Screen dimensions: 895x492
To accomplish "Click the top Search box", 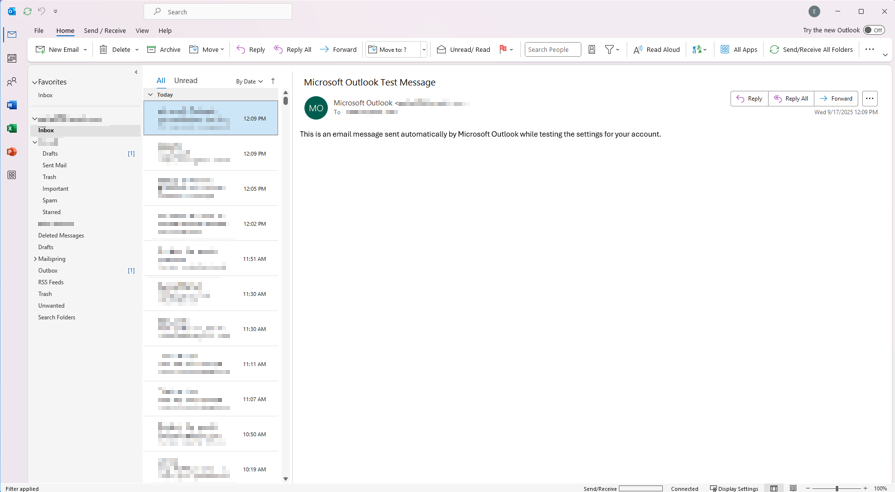I will [217, 11].
